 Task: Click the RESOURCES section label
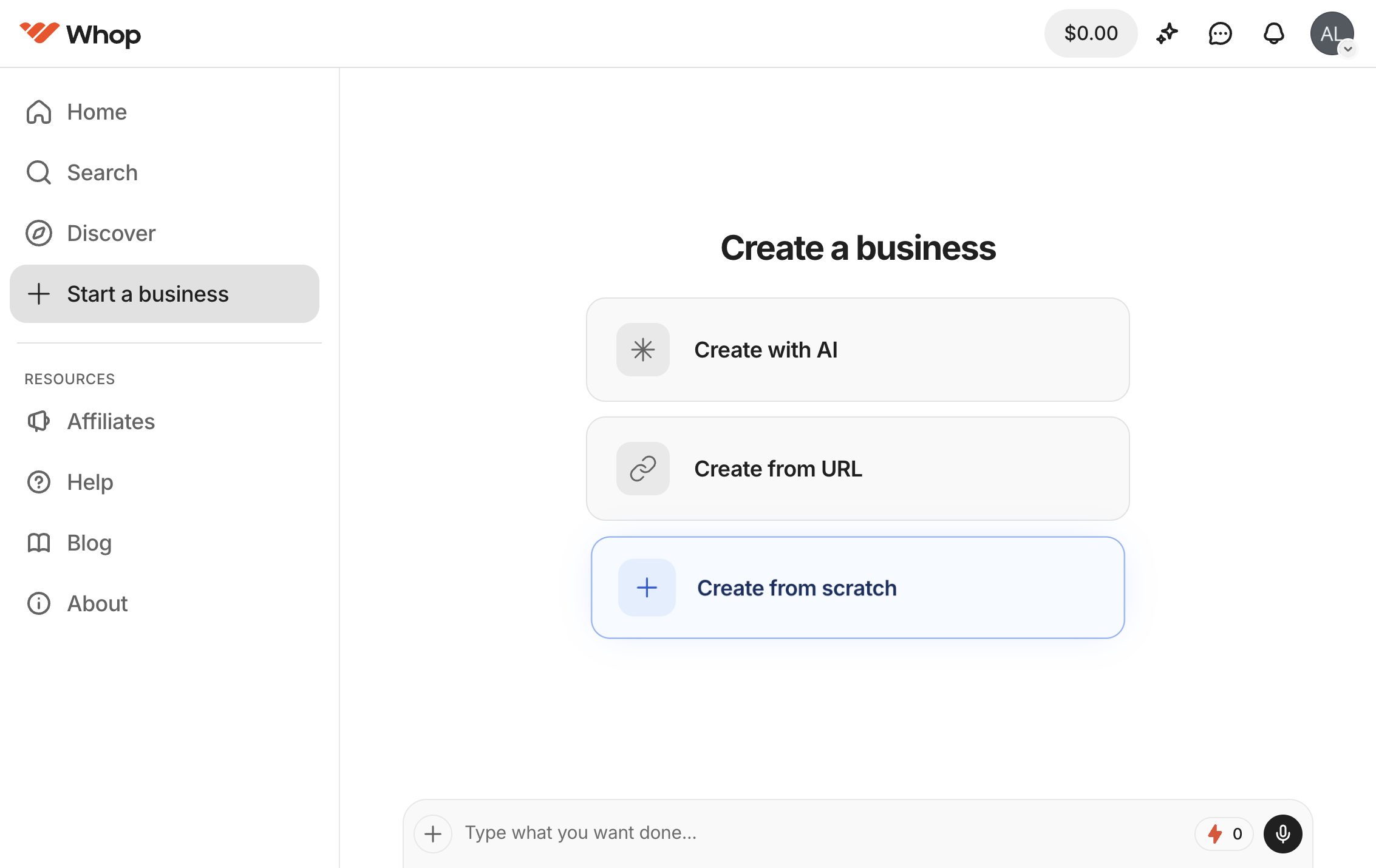coord(70,379)
